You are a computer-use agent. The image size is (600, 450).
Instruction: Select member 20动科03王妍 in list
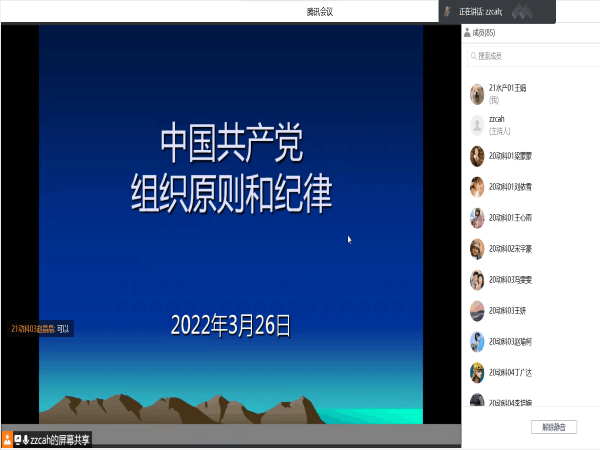tap(508, 311)
